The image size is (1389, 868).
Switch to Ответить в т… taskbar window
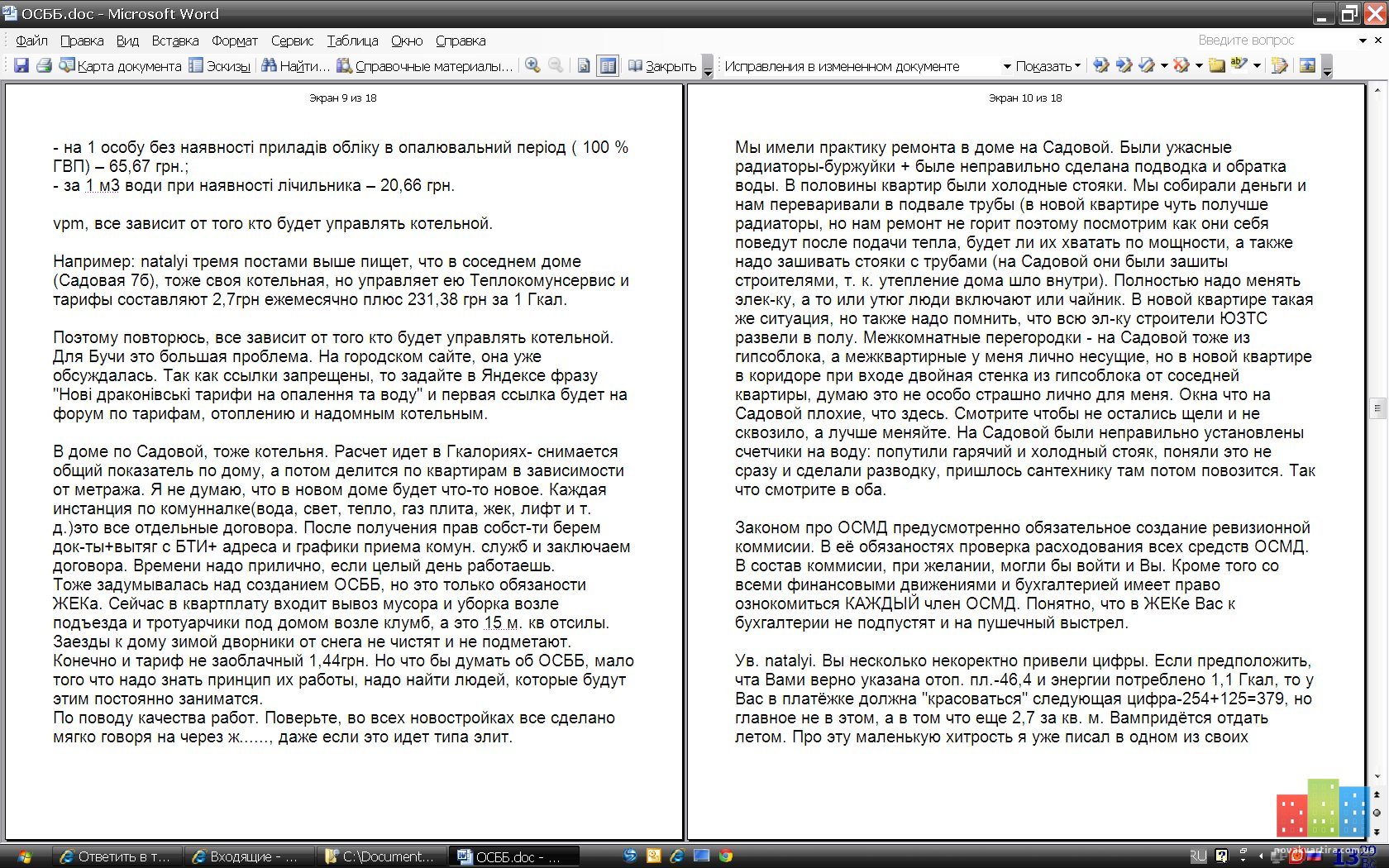pyautogui.click(x=116, y=856)
